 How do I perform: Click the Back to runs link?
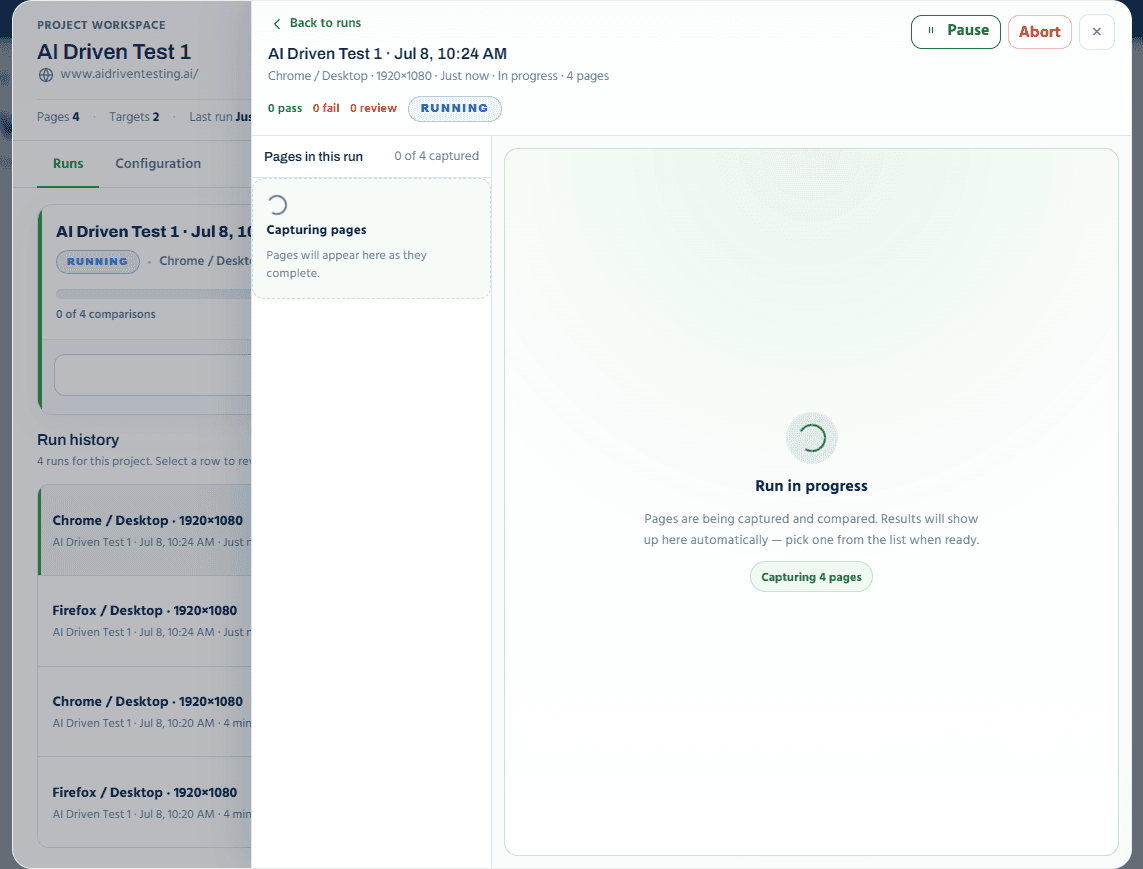317,23
